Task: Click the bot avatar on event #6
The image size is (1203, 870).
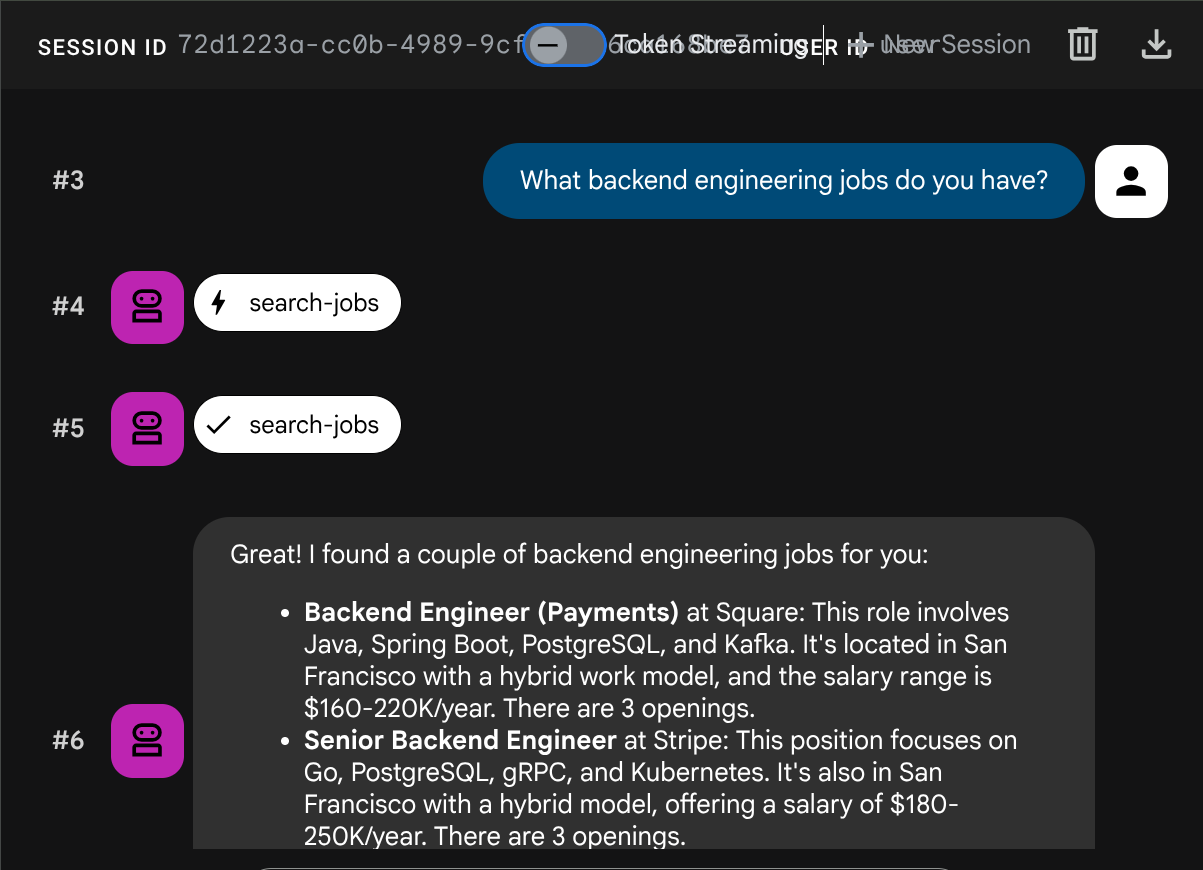Action: [147, 741]
